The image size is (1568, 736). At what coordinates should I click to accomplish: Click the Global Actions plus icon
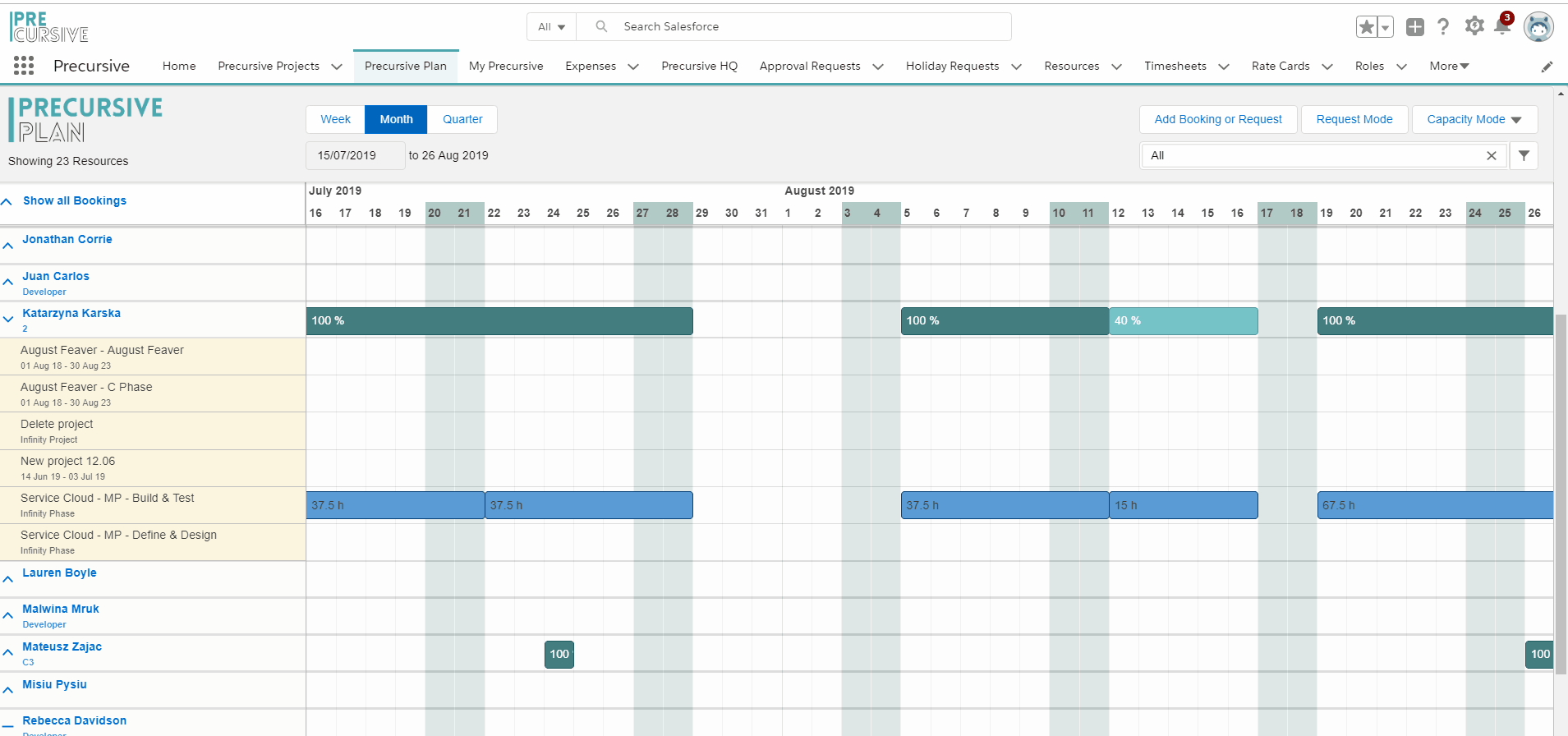point(1415,27)
